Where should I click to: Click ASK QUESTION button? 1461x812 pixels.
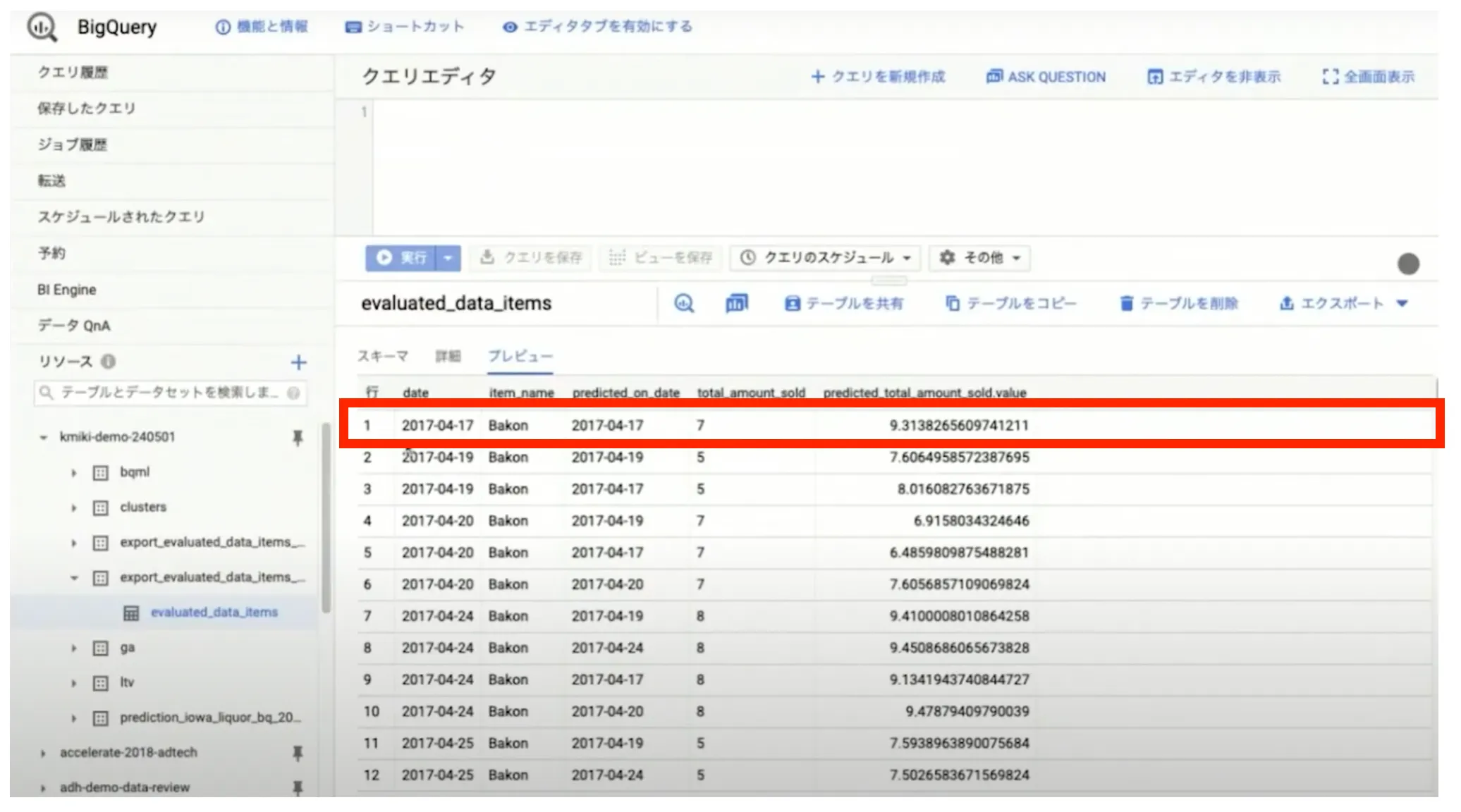(x=1046, y=77)
